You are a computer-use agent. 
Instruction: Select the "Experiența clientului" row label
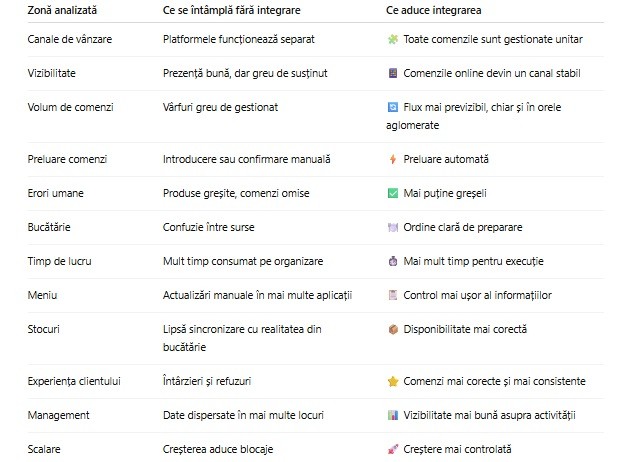pos(75,381)
